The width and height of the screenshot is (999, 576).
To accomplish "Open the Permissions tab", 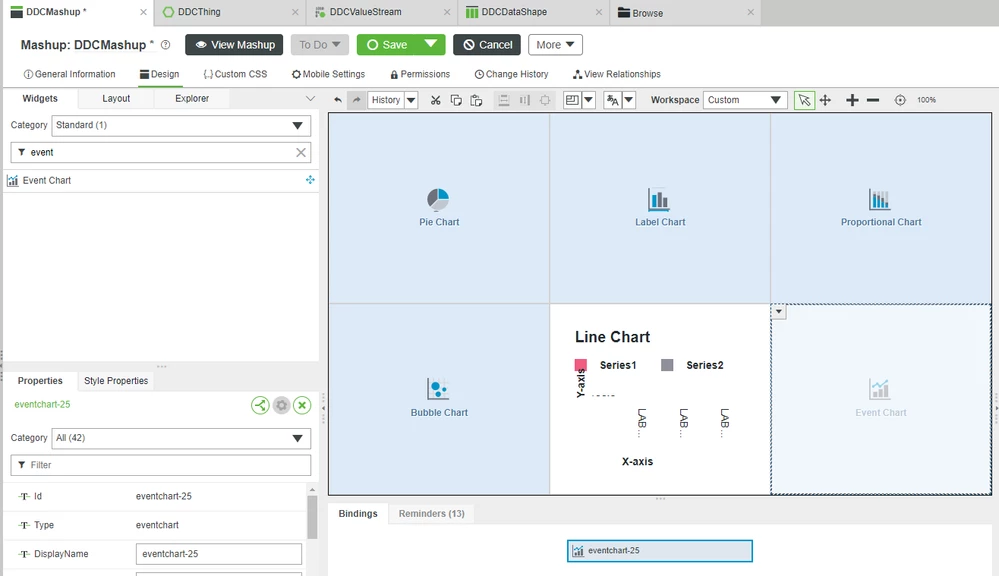I will pyautogui.click(x=420, y=74).
